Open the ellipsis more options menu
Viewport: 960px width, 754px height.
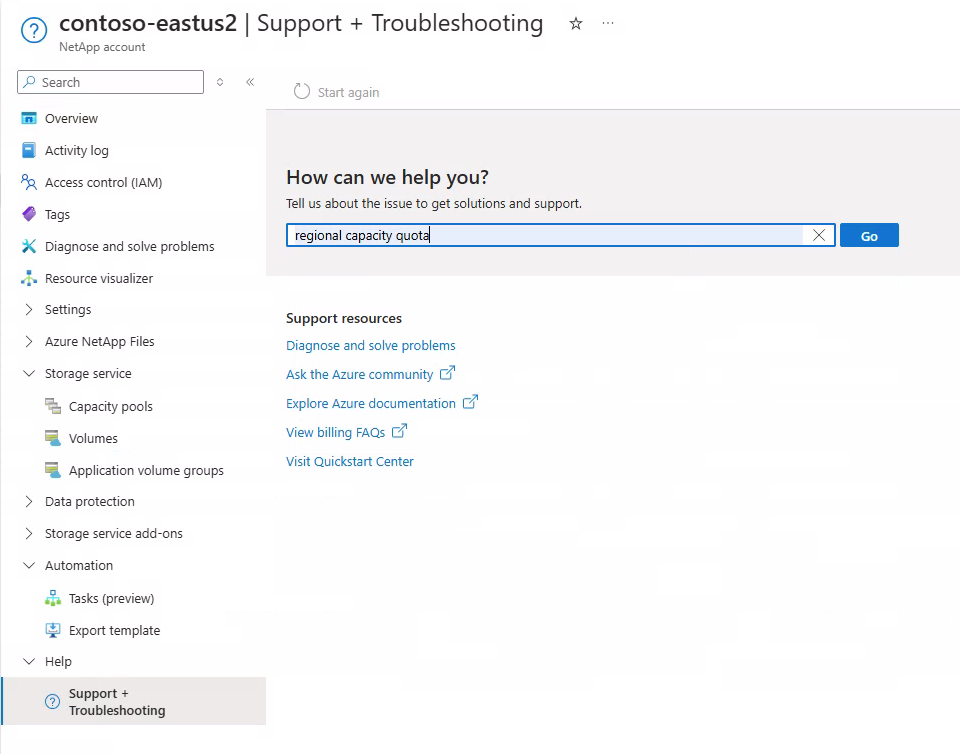tap(608, 24)
